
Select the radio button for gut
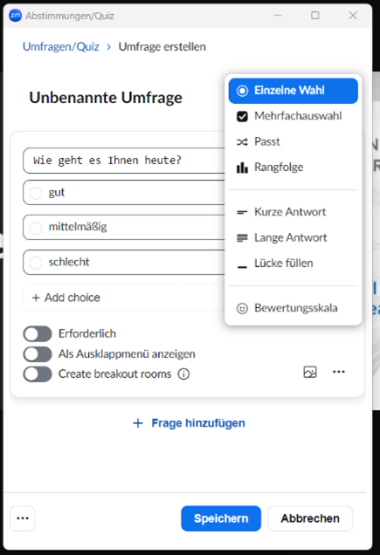[36, 193]
